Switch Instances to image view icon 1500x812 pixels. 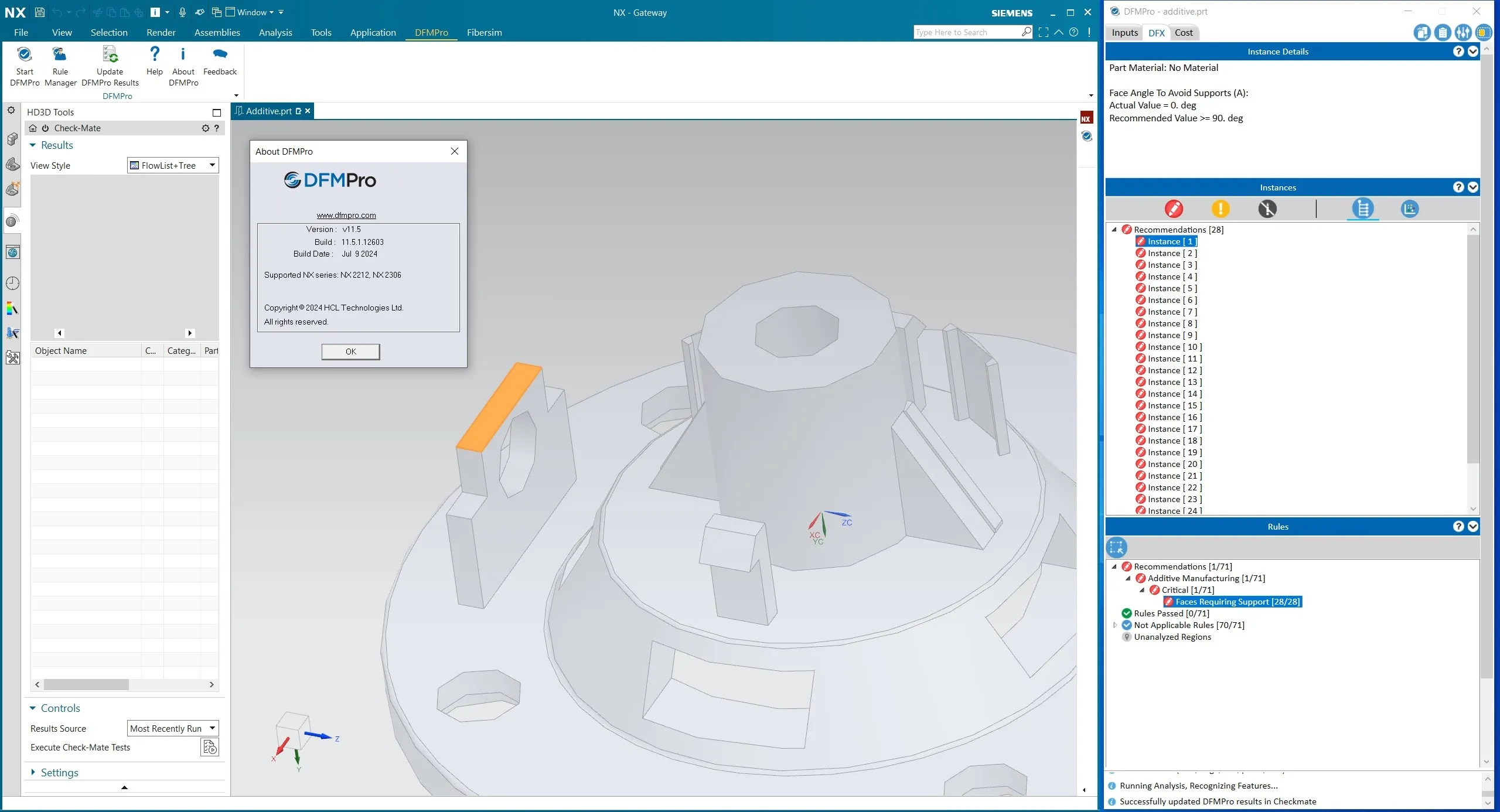coord(1409,209)
